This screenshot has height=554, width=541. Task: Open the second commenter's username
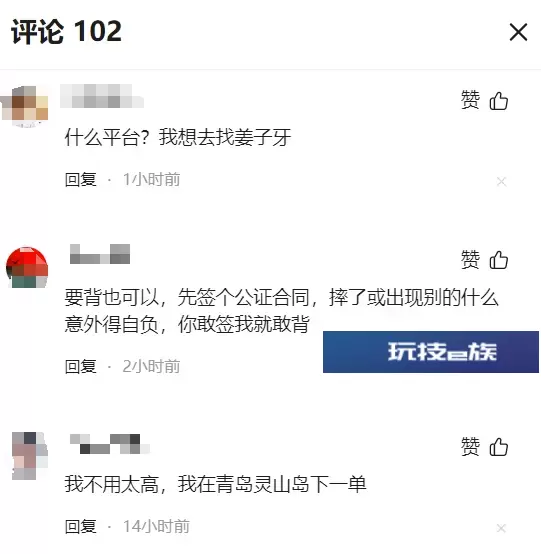tap(100, 254)
